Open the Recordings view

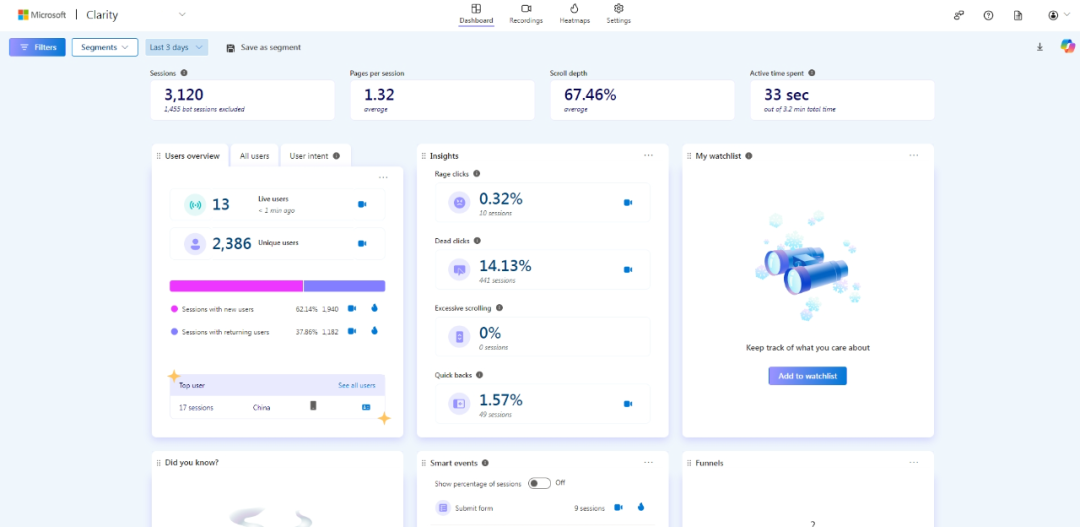click(x=526, y=14)
